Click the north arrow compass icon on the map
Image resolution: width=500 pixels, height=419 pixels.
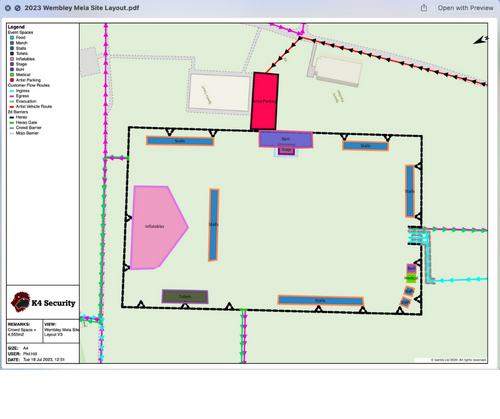click(480, 40)
